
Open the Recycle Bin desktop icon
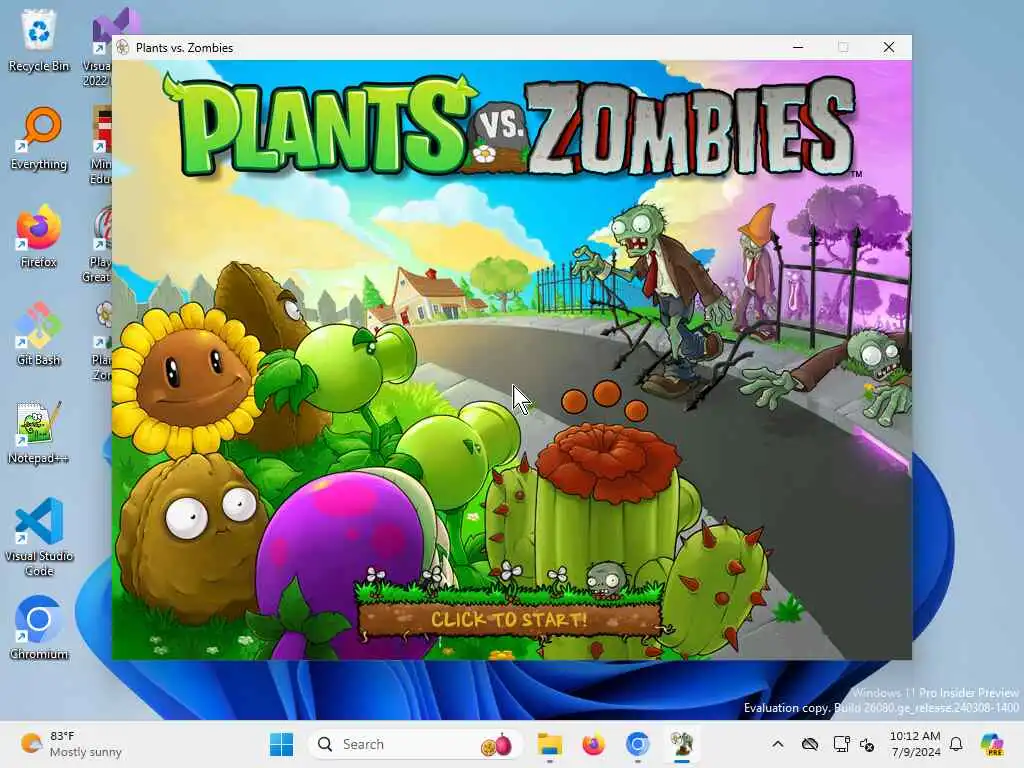[x=39, y=40]
